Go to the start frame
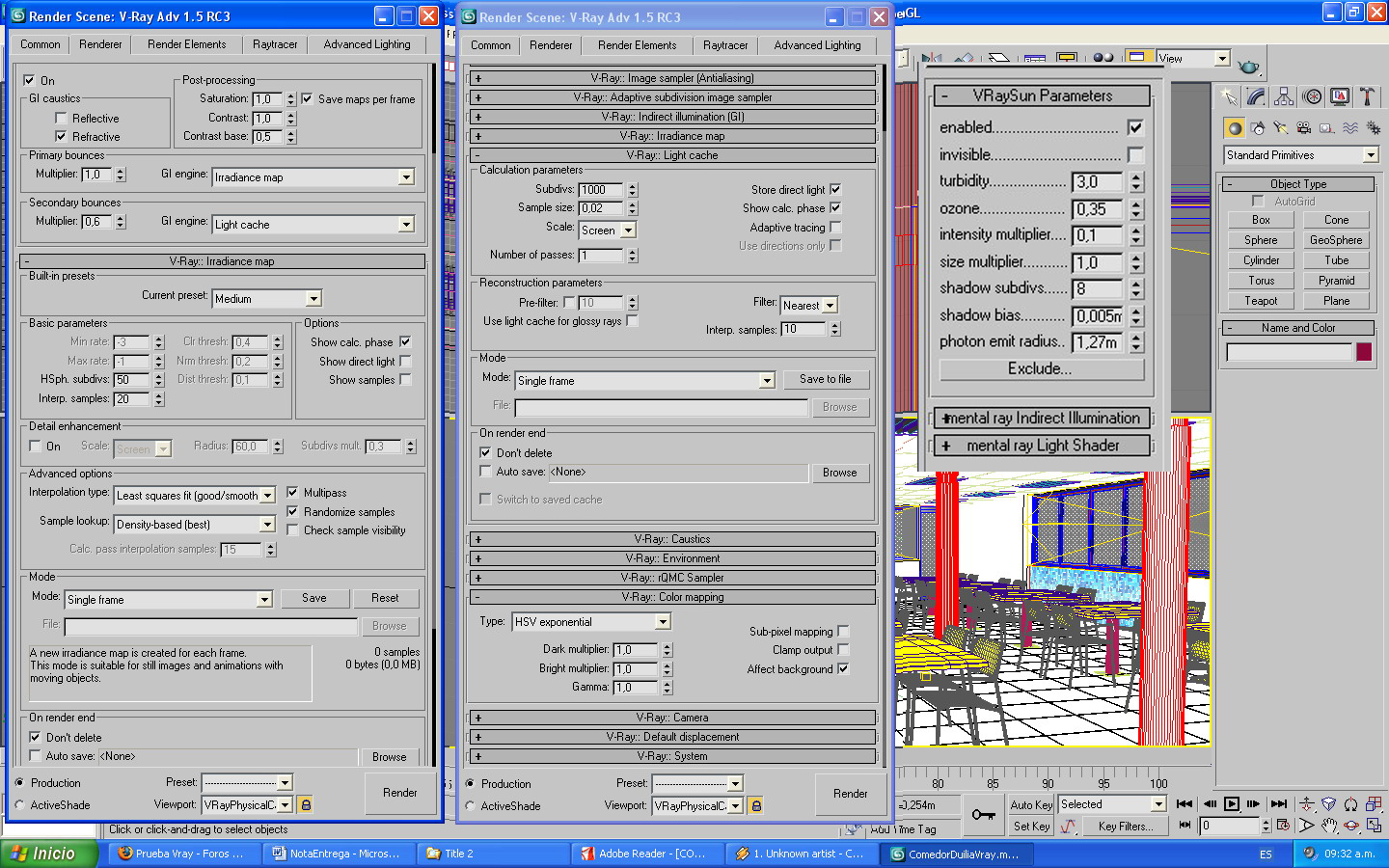The width and height of the screenshot is (1389, 868). click(1185, 803)
